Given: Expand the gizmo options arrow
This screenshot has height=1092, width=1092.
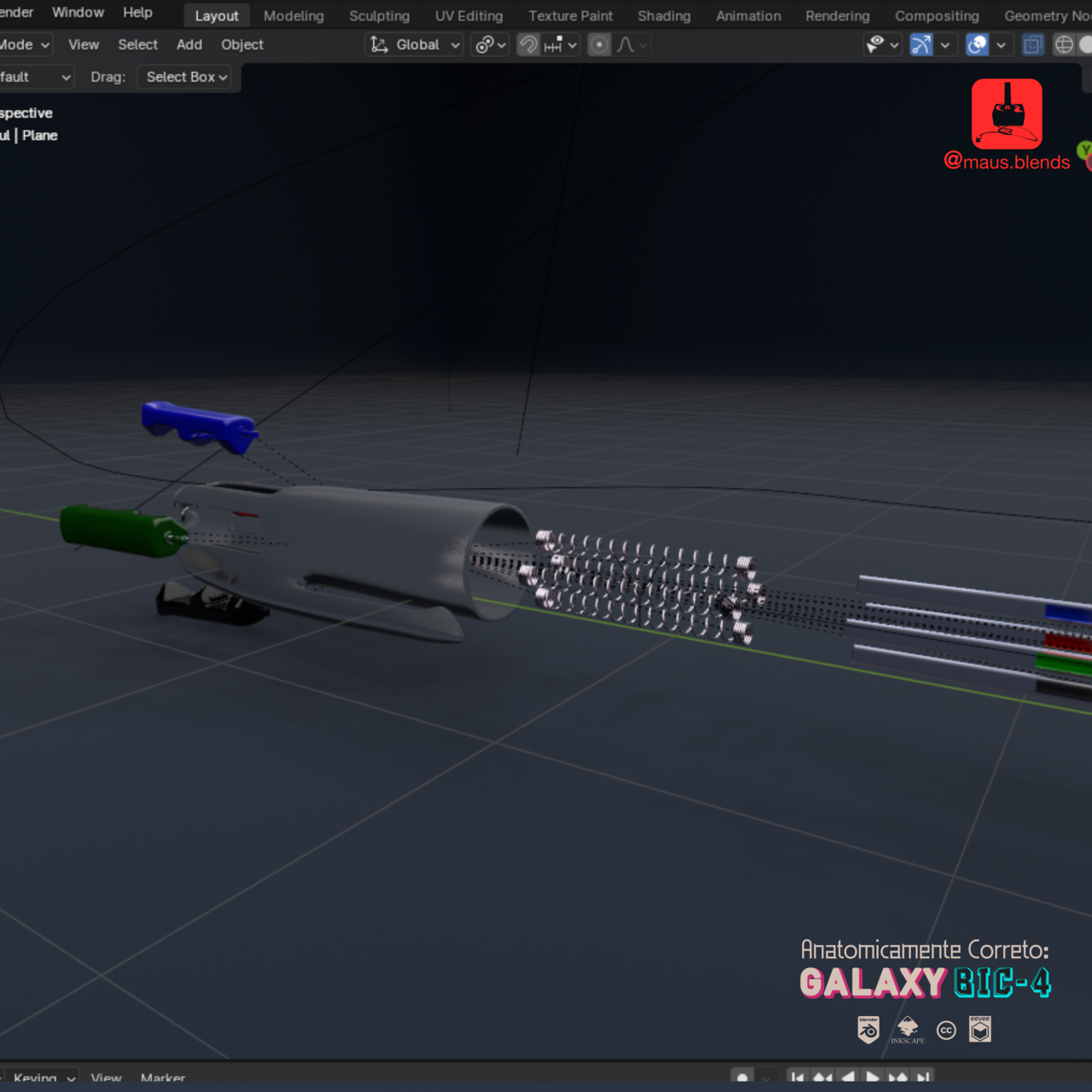Looking at the screenshot, I should coord(944,44).
